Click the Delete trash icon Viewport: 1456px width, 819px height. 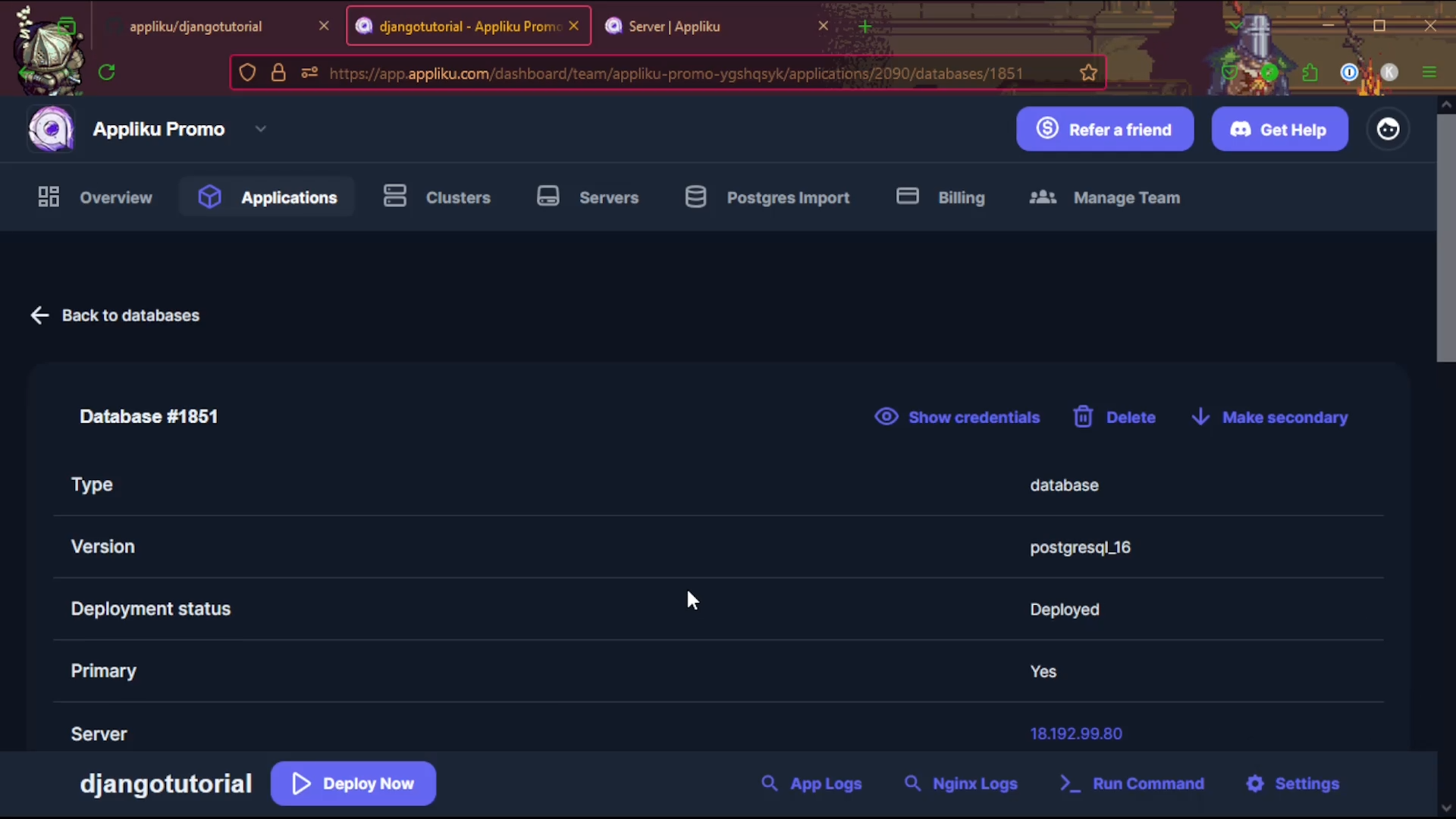(1083, 417)
